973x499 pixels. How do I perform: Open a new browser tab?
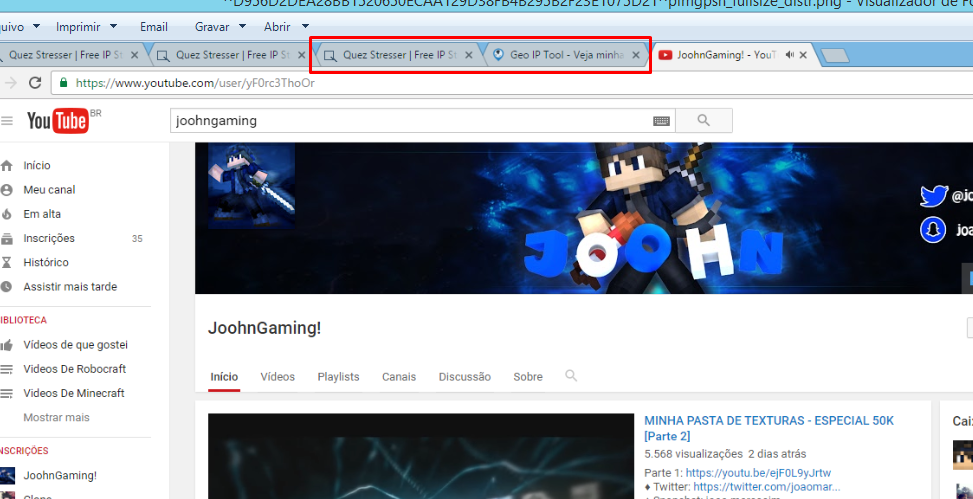click(x=835, y=56)
